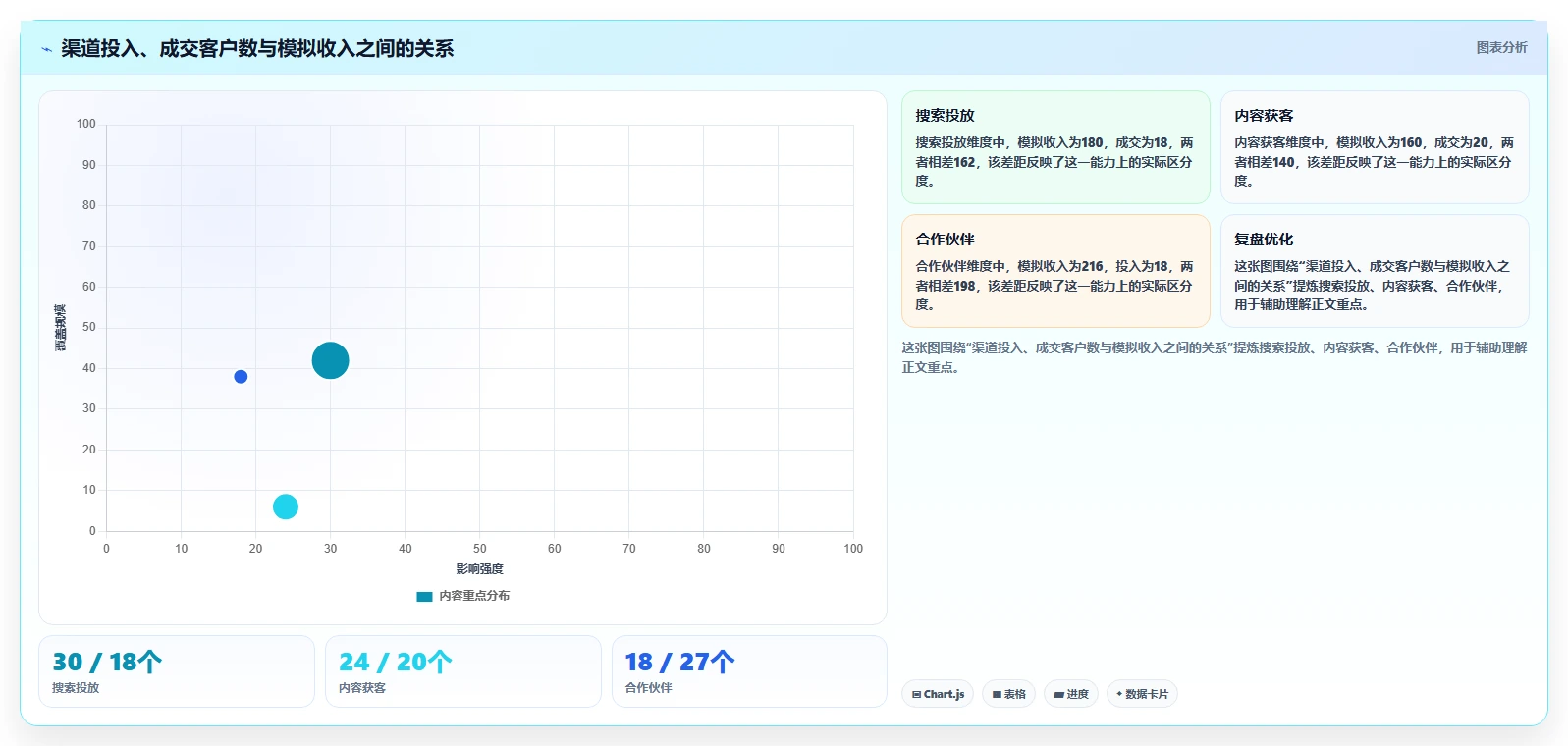Screen dimensions: 1568x746
Task: Open the 合作伙伴 insight card
Action: point(1055,271)
